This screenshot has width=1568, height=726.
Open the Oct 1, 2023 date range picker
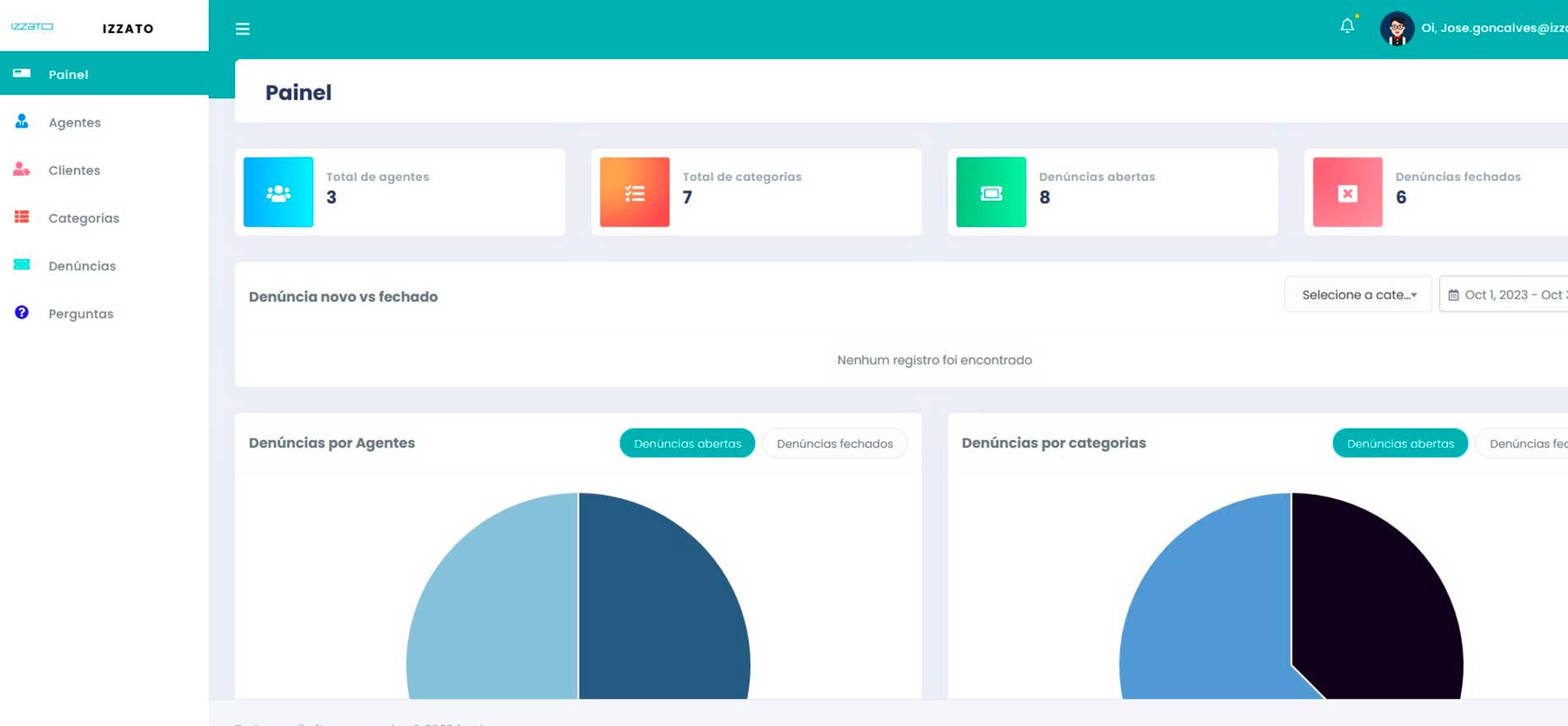tap(1506, 294)
